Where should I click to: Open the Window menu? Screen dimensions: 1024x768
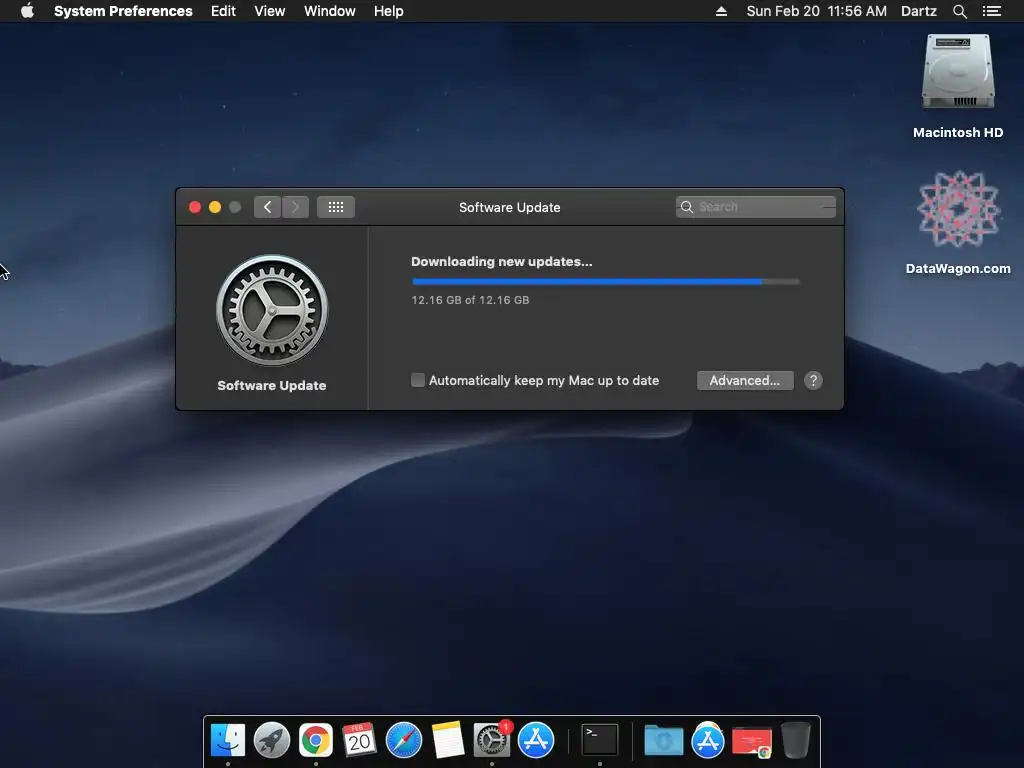coord(329,11)
